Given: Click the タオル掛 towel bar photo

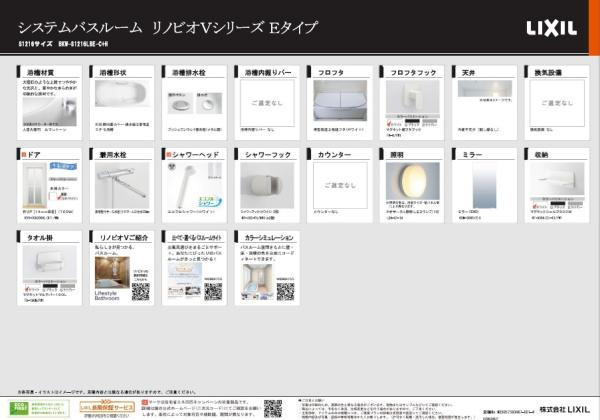Looking at the screenshot, I should 49,262.
